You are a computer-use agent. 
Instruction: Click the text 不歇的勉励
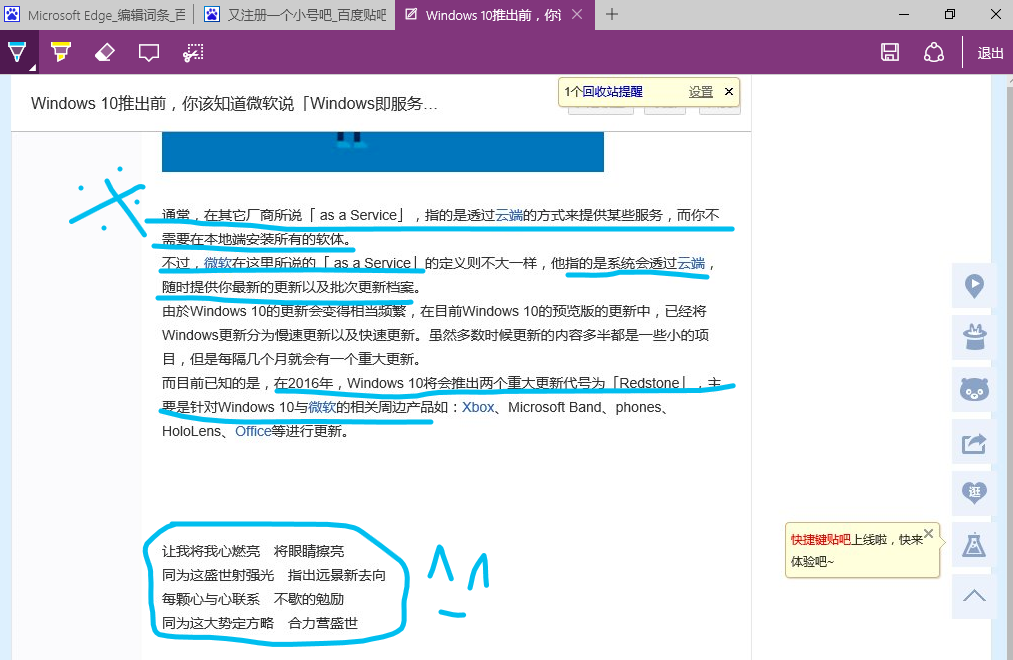point(309,599)
